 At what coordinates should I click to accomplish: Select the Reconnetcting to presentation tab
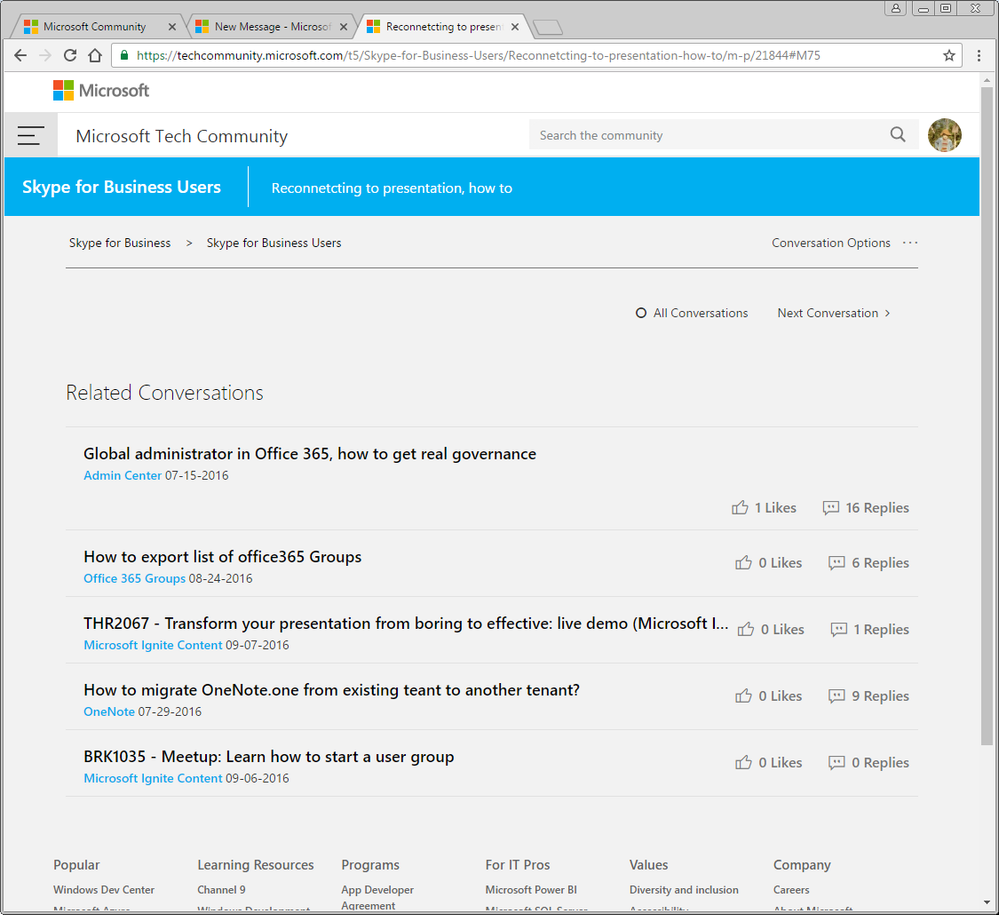(x=443, y=27)
